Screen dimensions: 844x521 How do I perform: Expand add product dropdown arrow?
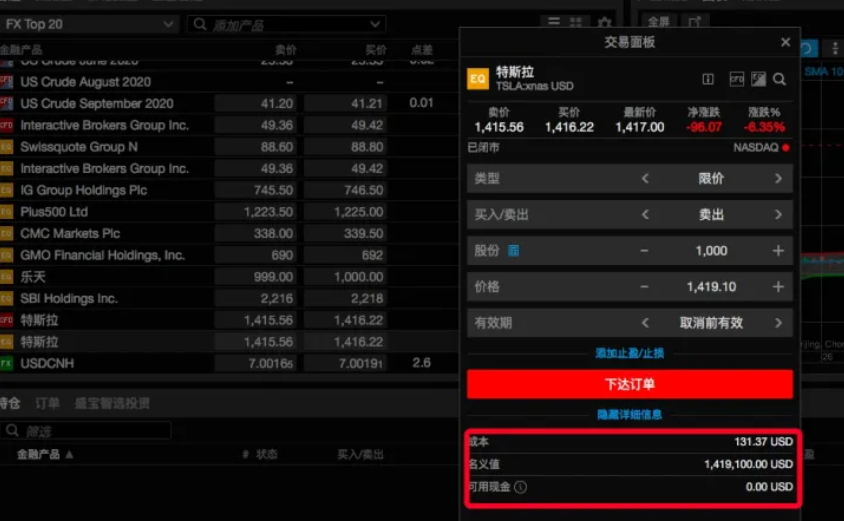375,24
